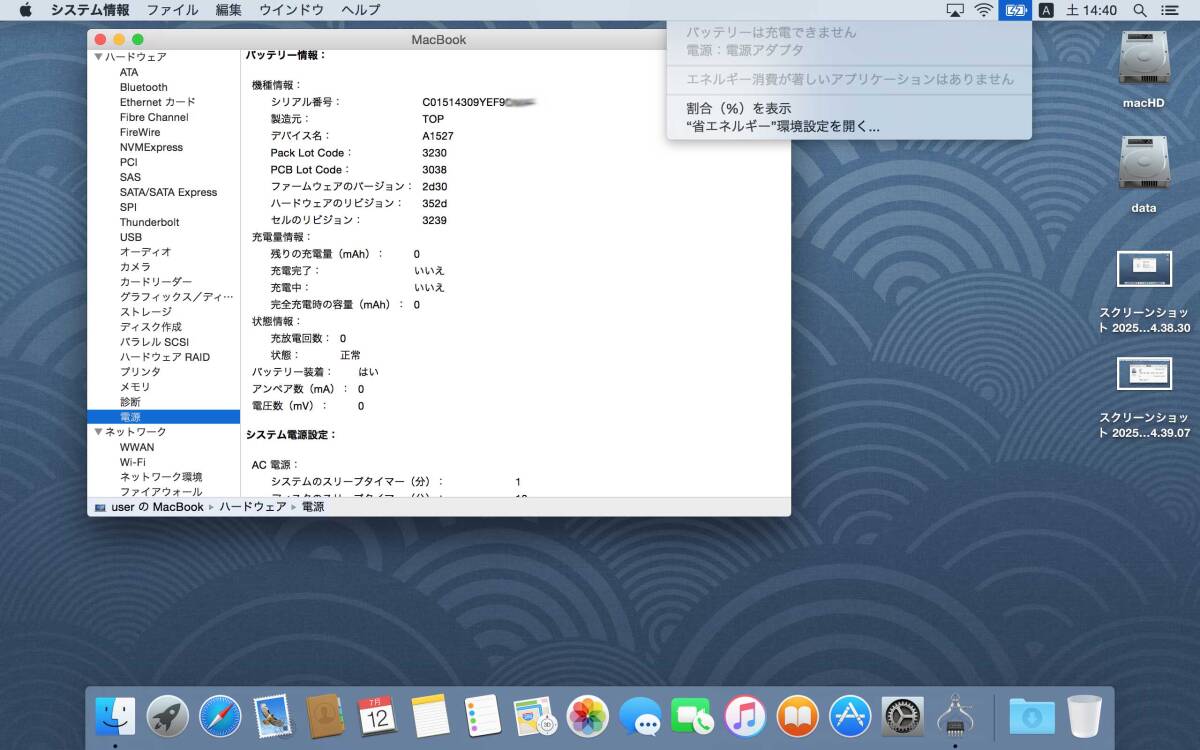
Task: Open the システム情報 application menu
Action: (90, 10)
